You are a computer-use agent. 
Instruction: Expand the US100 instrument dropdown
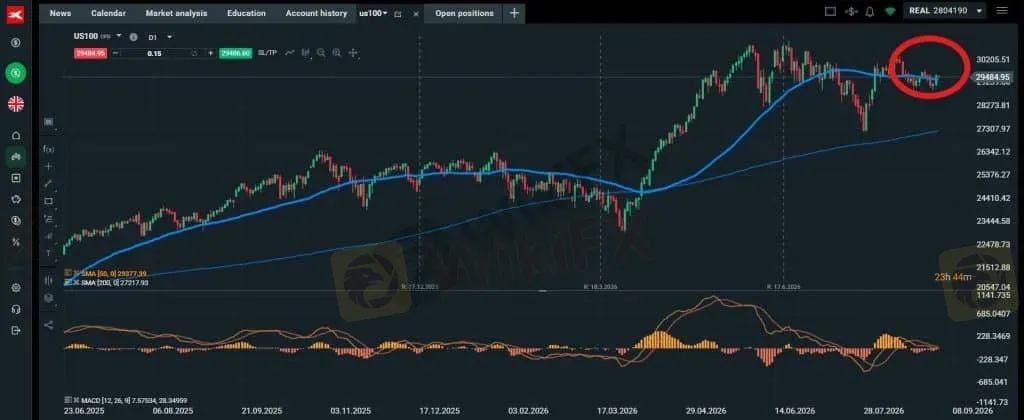click(119, 37)
